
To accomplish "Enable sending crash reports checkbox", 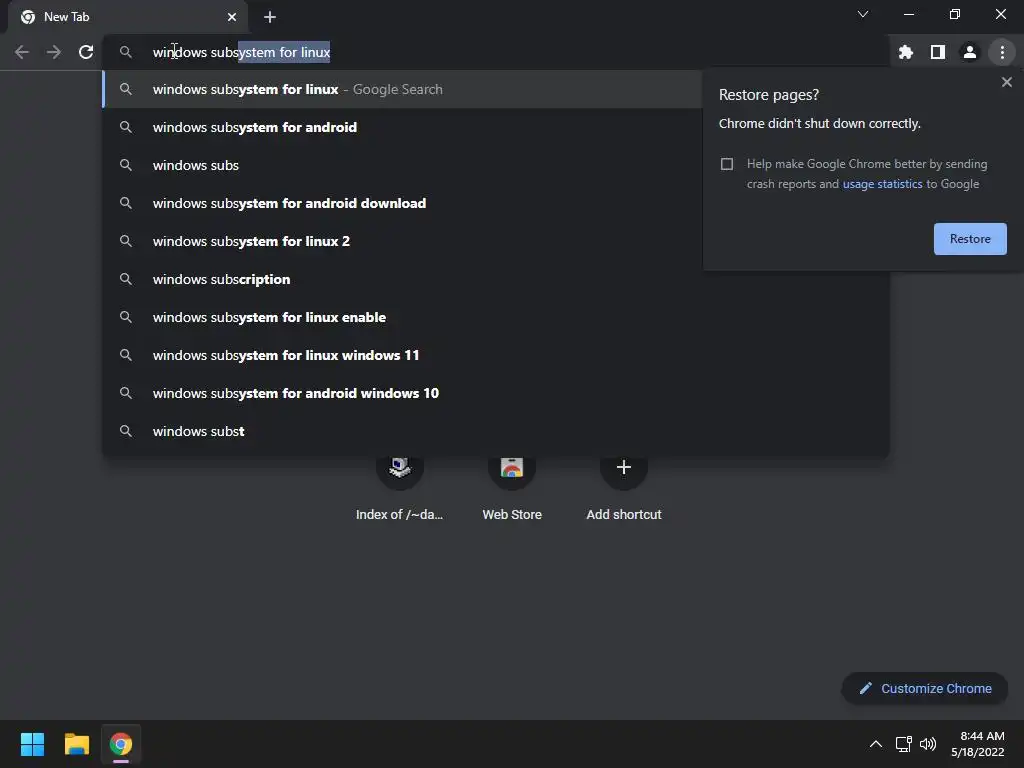I will (x=727, y=164).
